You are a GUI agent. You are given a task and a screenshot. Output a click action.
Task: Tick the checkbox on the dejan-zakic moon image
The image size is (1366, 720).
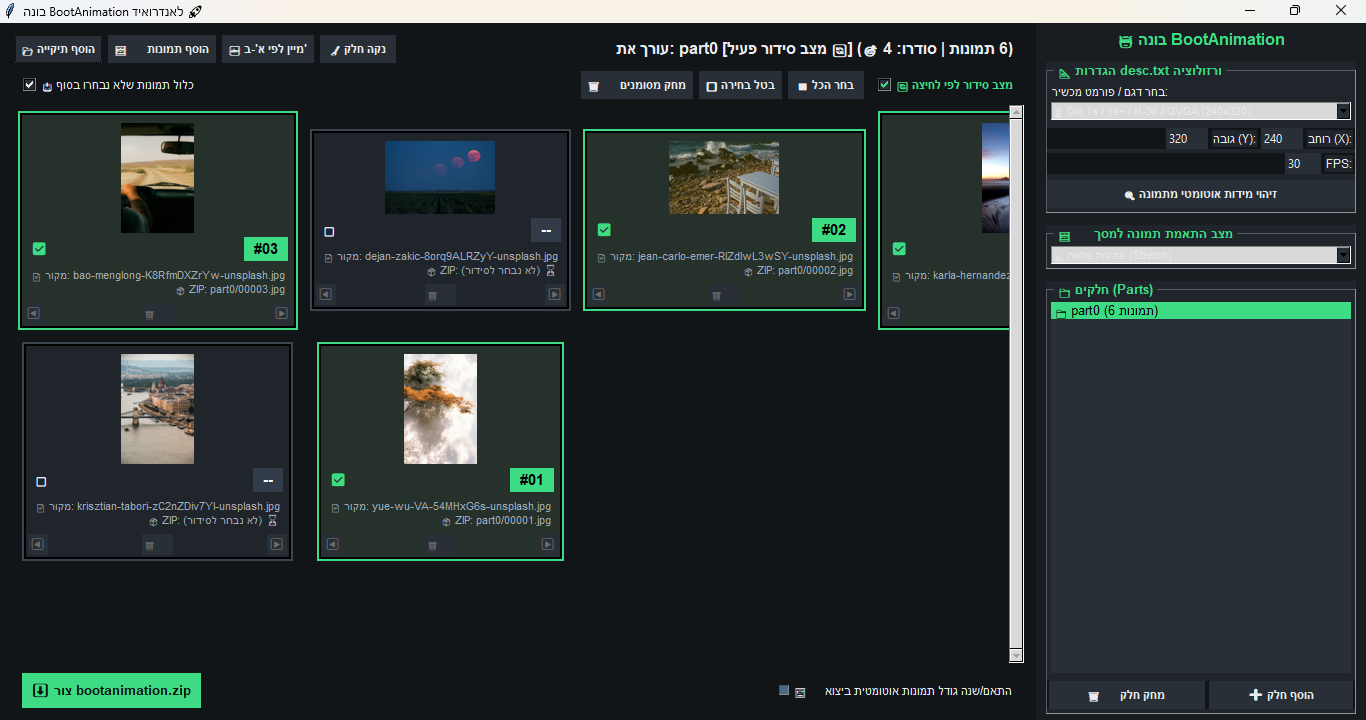(329, 232)
